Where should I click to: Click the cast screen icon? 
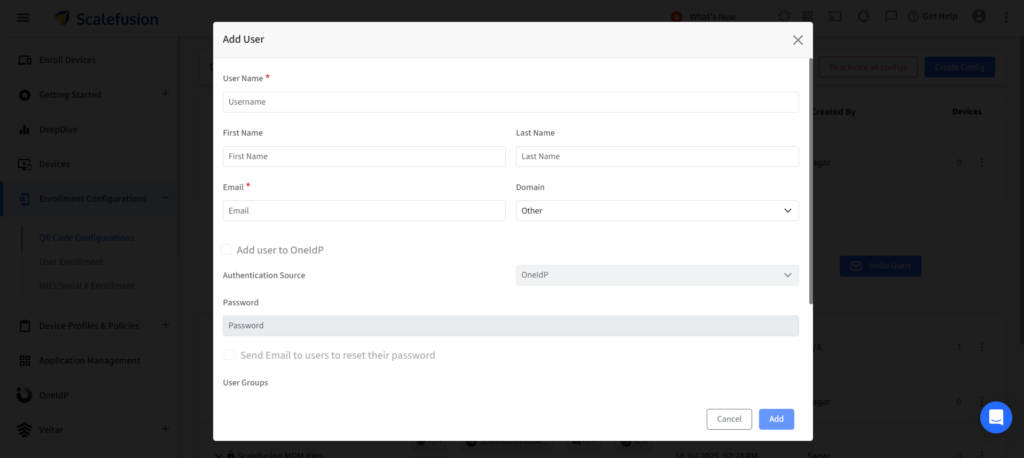coord(835,16)
